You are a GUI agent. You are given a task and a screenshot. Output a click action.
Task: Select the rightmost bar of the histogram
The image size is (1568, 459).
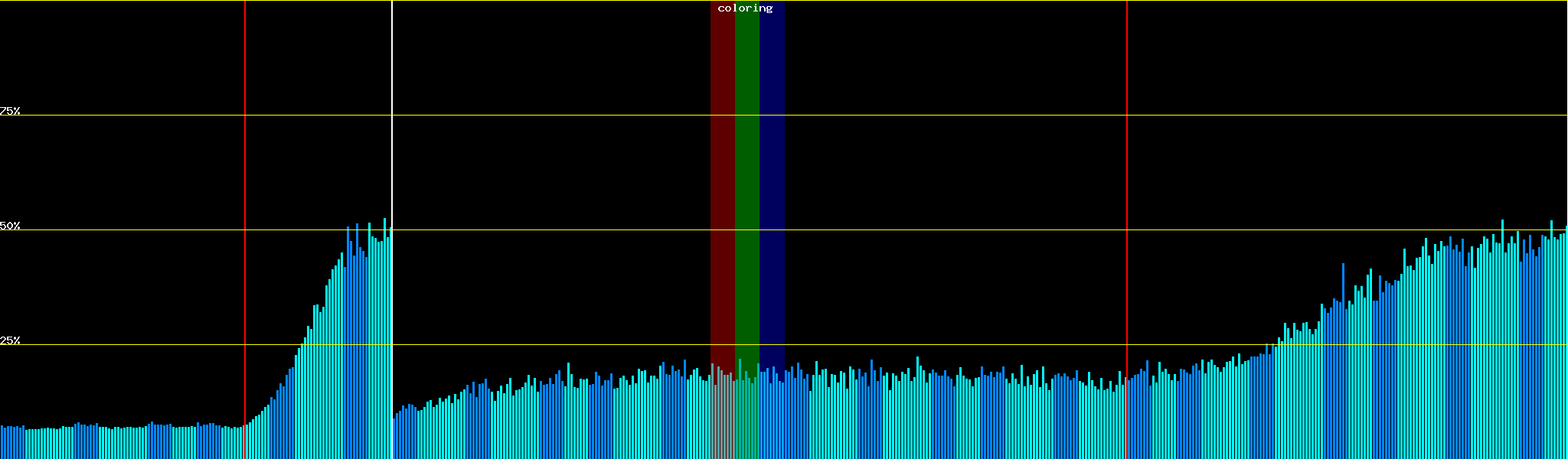(1566, 344)
